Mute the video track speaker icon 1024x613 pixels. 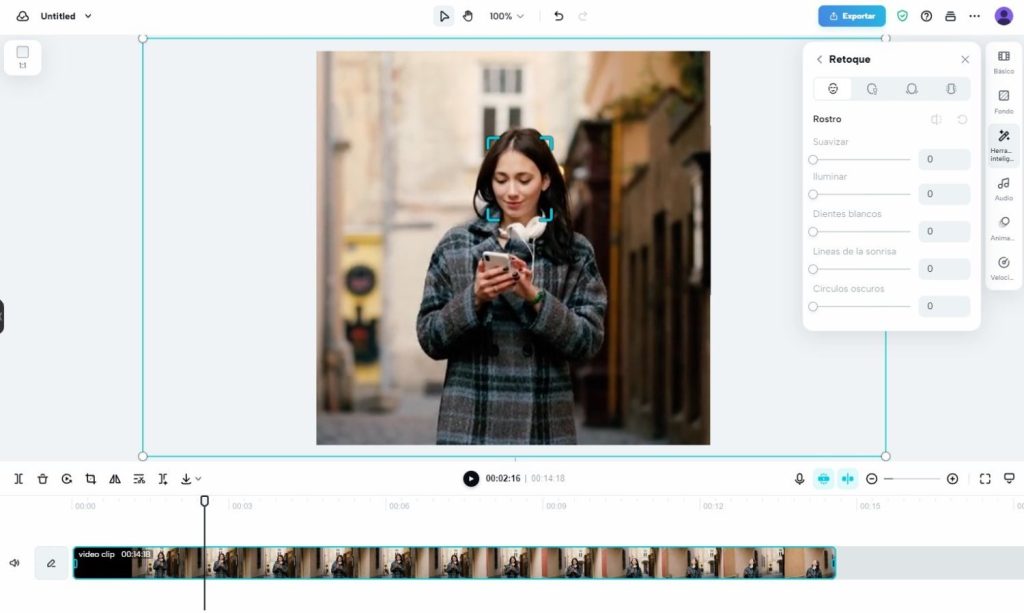pyautogui.click(x=15, y=563)
